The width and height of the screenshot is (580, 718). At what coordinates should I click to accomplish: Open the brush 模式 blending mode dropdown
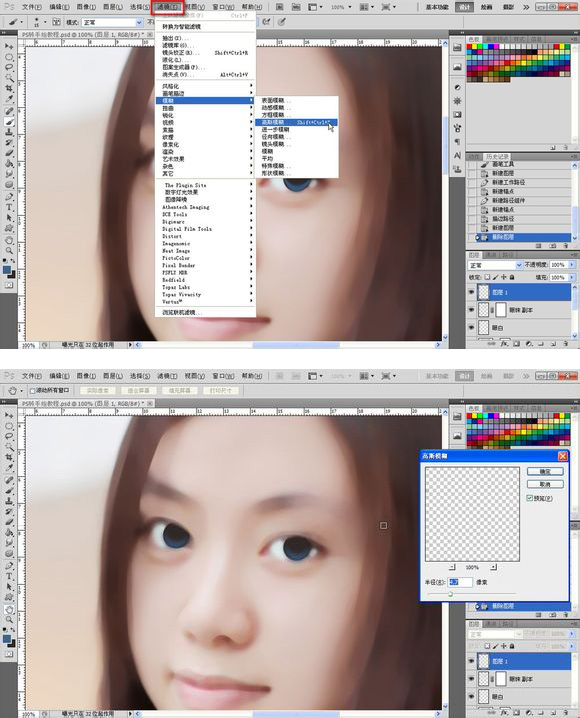tap(113, 22)
